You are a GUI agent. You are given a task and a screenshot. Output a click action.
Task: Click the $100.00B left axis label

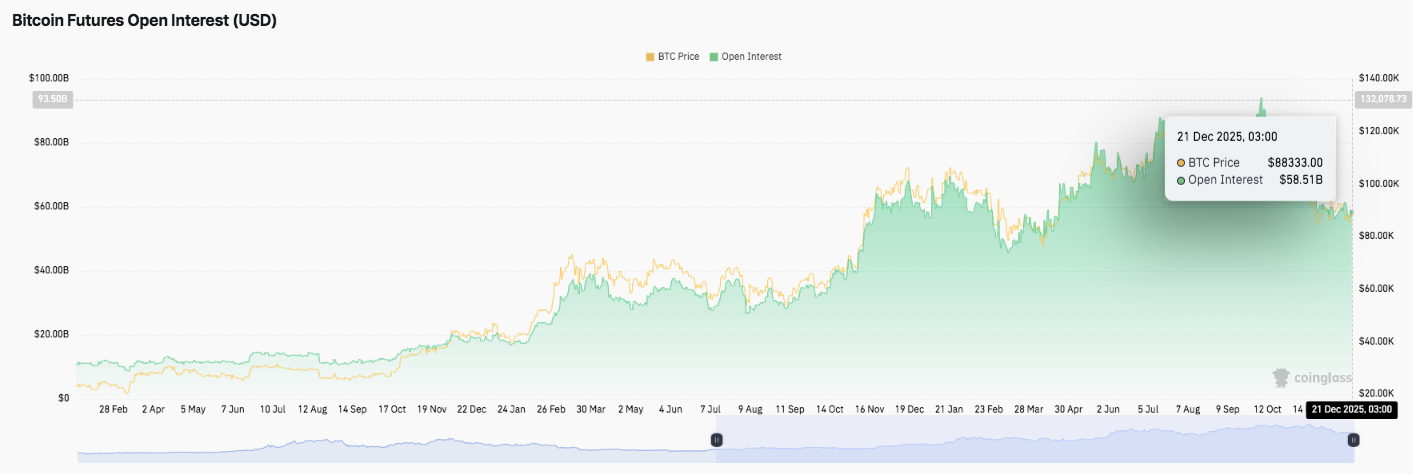[x=49, y=78]
